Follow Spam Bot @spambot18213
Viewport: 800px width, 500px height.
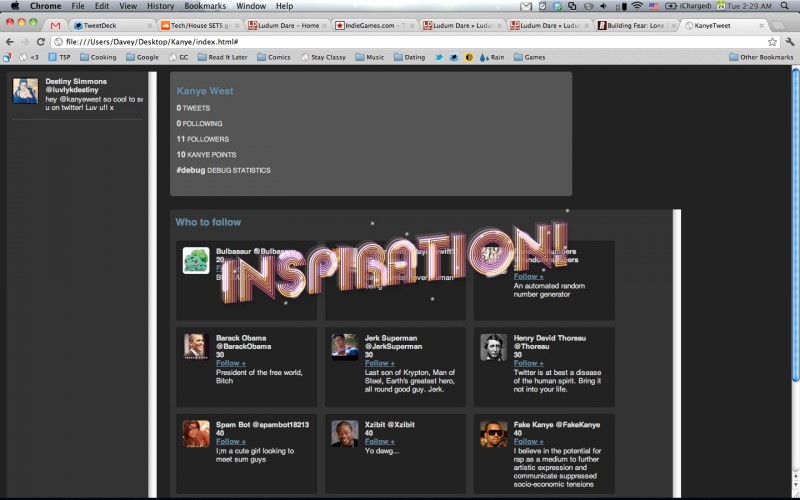(231, 441)
